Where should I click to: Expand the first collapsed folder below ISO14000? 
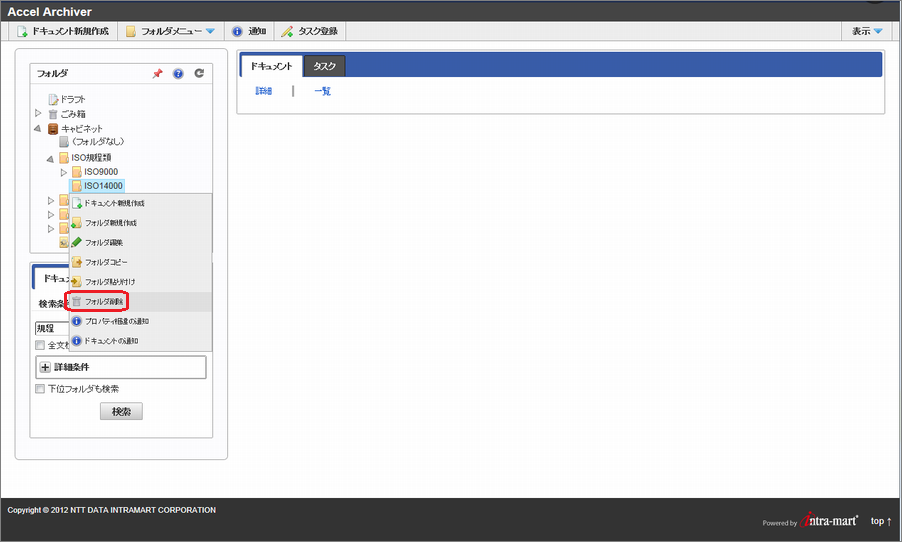point(51,200)
